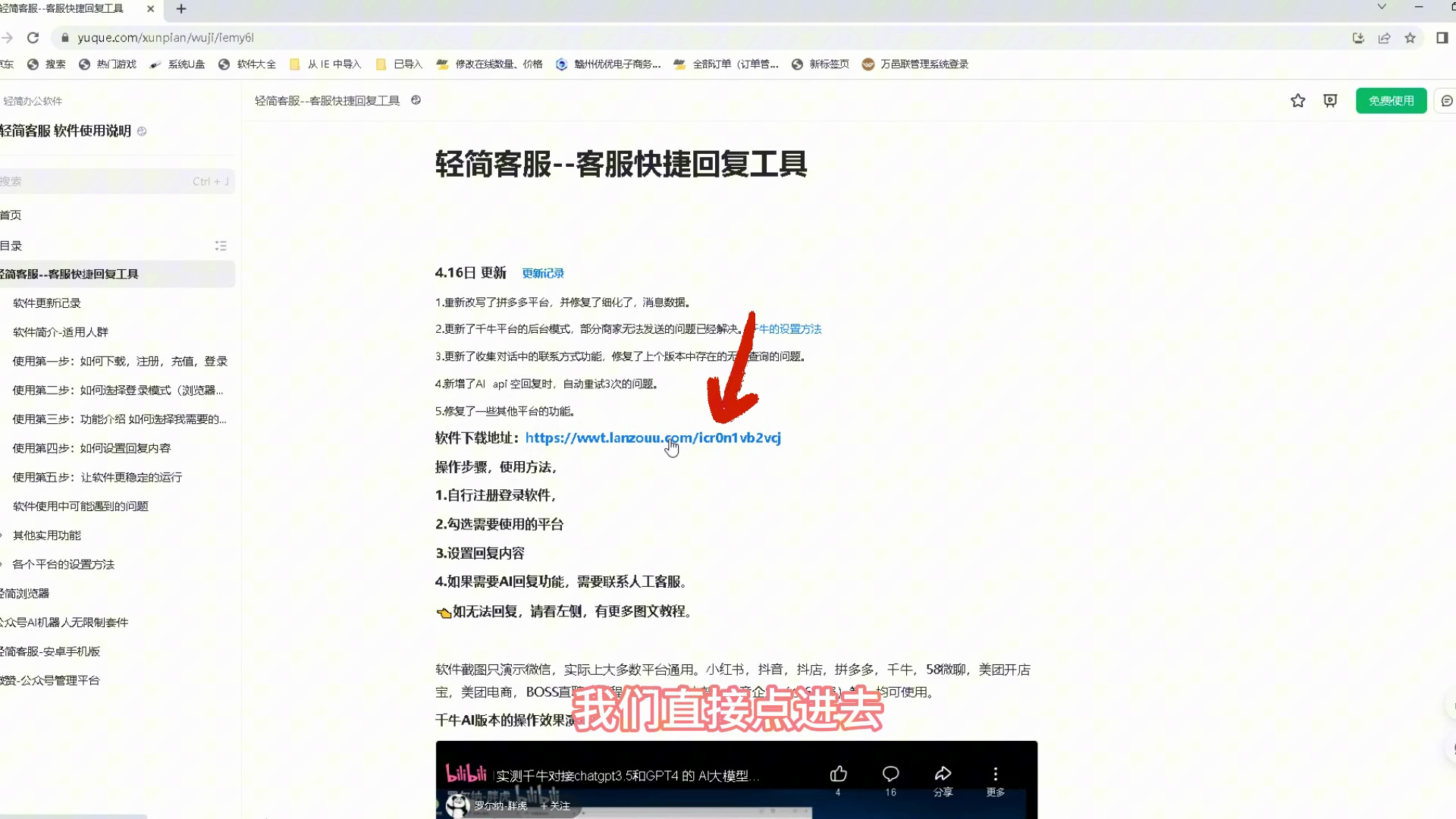Click the 分享 share icon on the video
This screenshot has width=1456, height=819.
[943, 773]
